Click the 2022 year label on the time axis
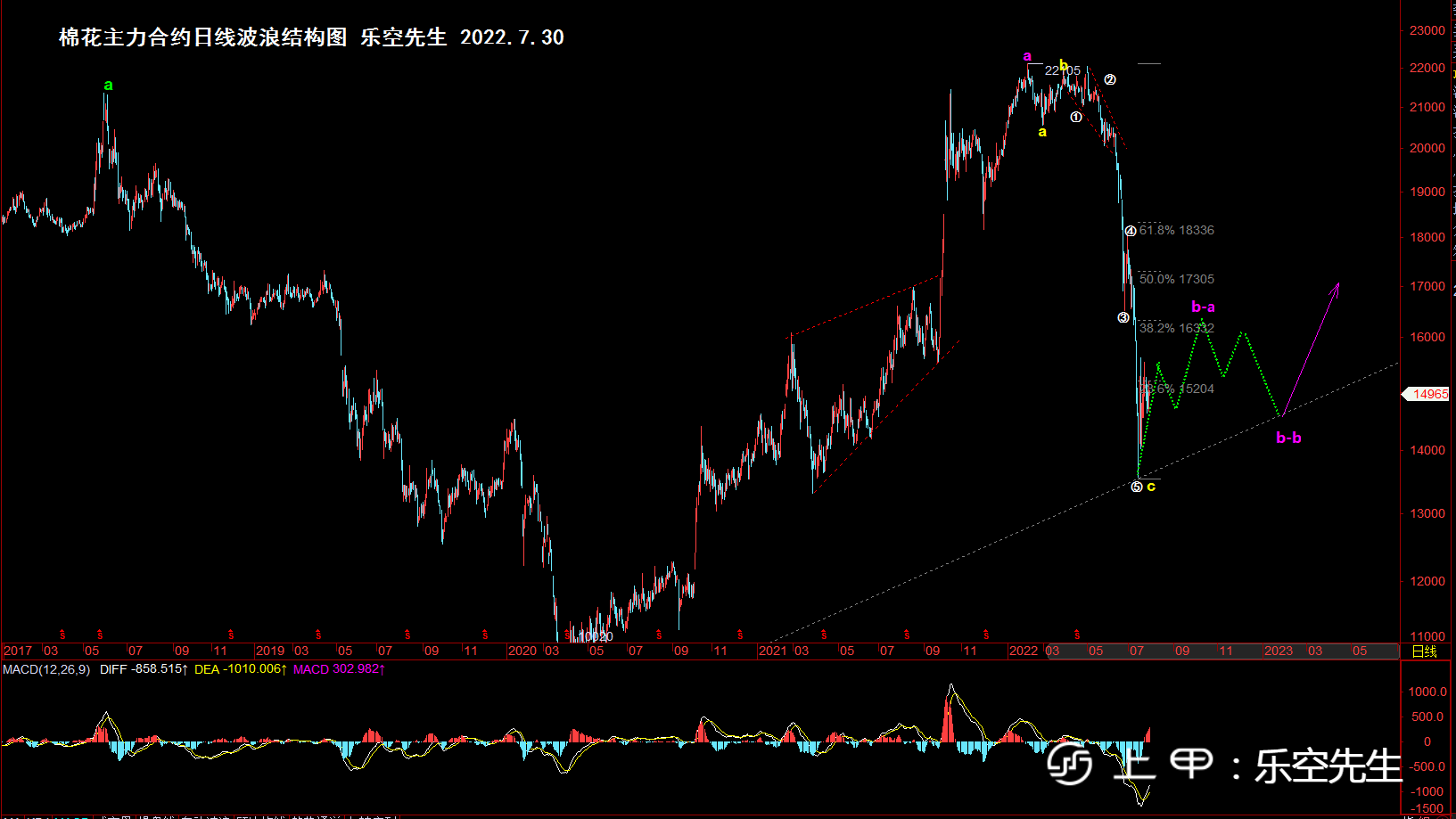The image size is (1456, 819). coord(1024,651)
